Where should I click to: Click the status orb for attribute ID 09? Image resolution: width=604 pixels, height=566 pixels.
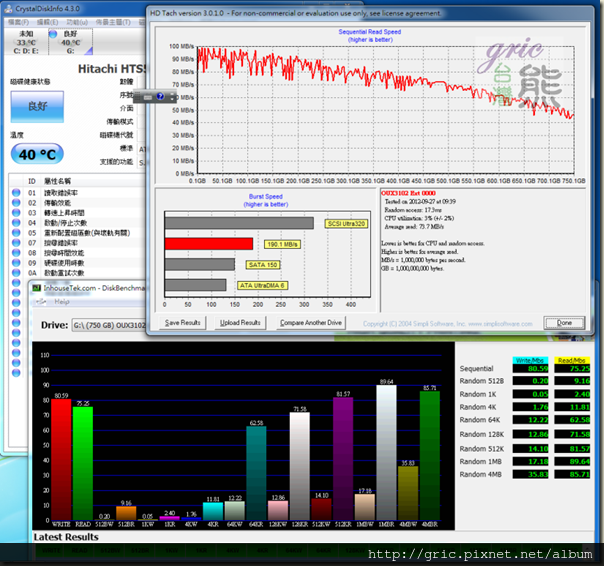(16, 263)
